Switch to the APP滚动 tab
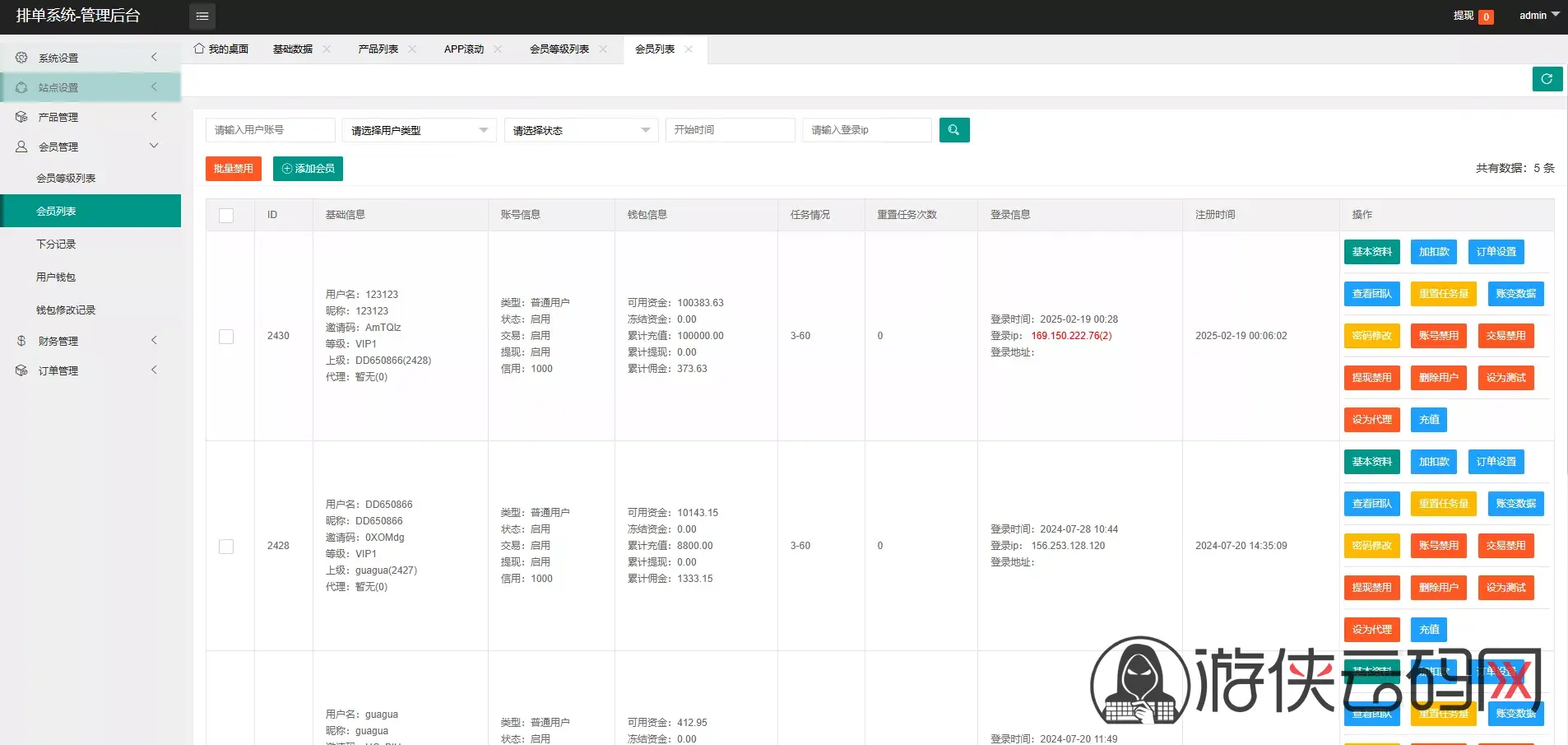 (x=464, y=49)
